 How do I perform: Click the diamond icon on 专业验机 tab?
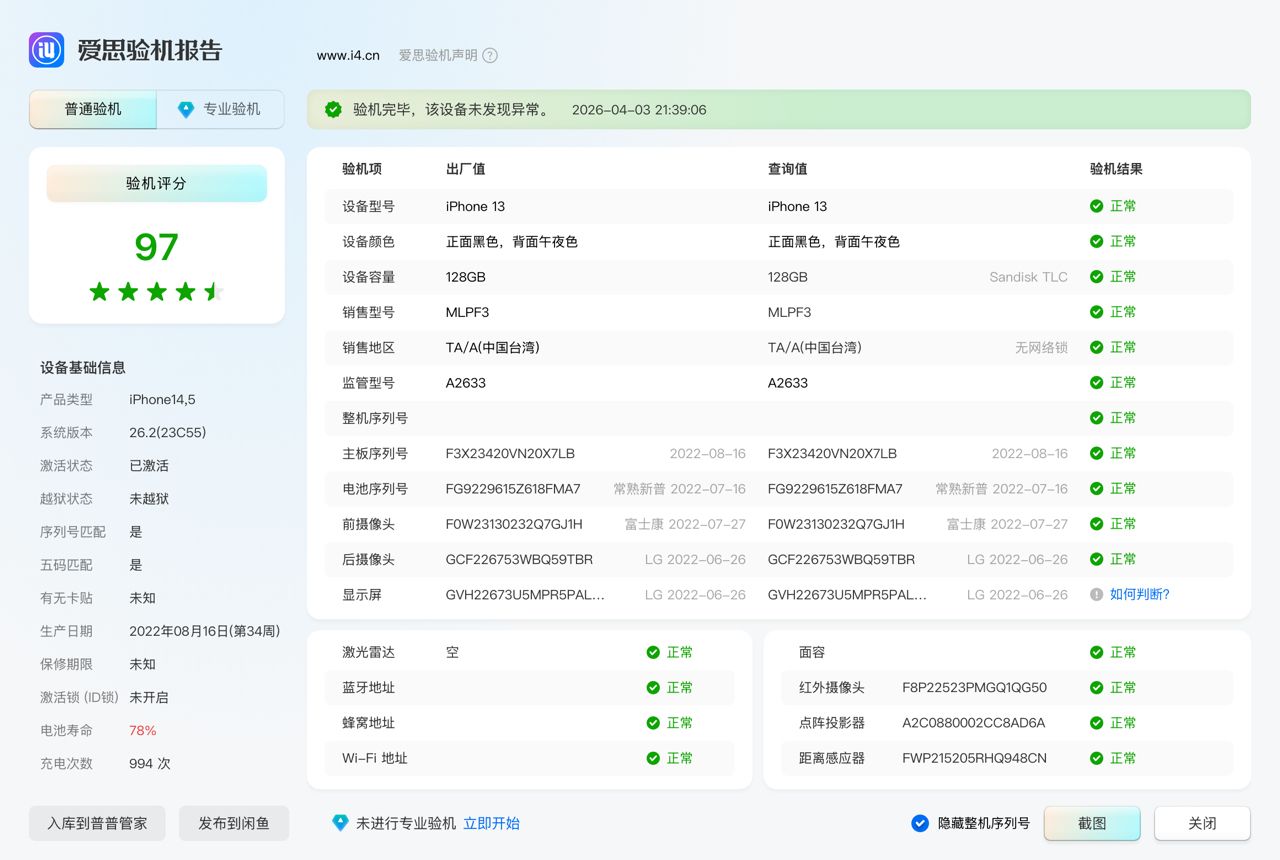click(x=186, y=110)
